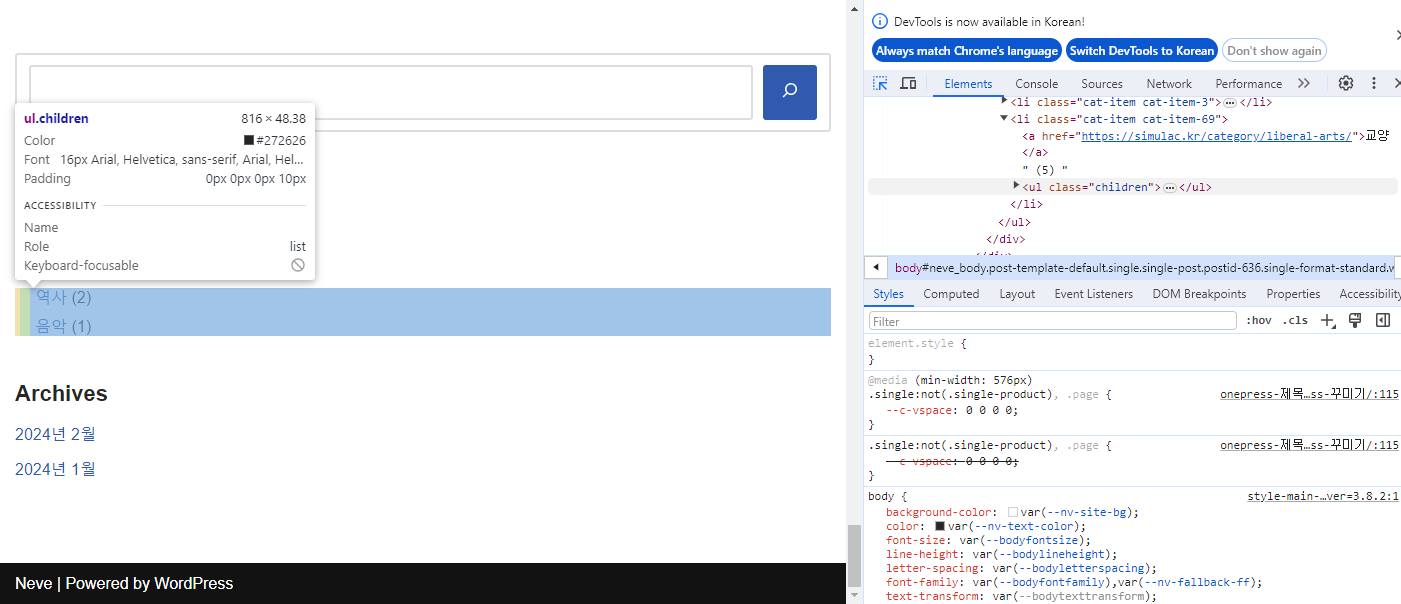Click Switch DevTools to Korean button
This screenshot has height=604, width=1401.
pos(1142,51)
